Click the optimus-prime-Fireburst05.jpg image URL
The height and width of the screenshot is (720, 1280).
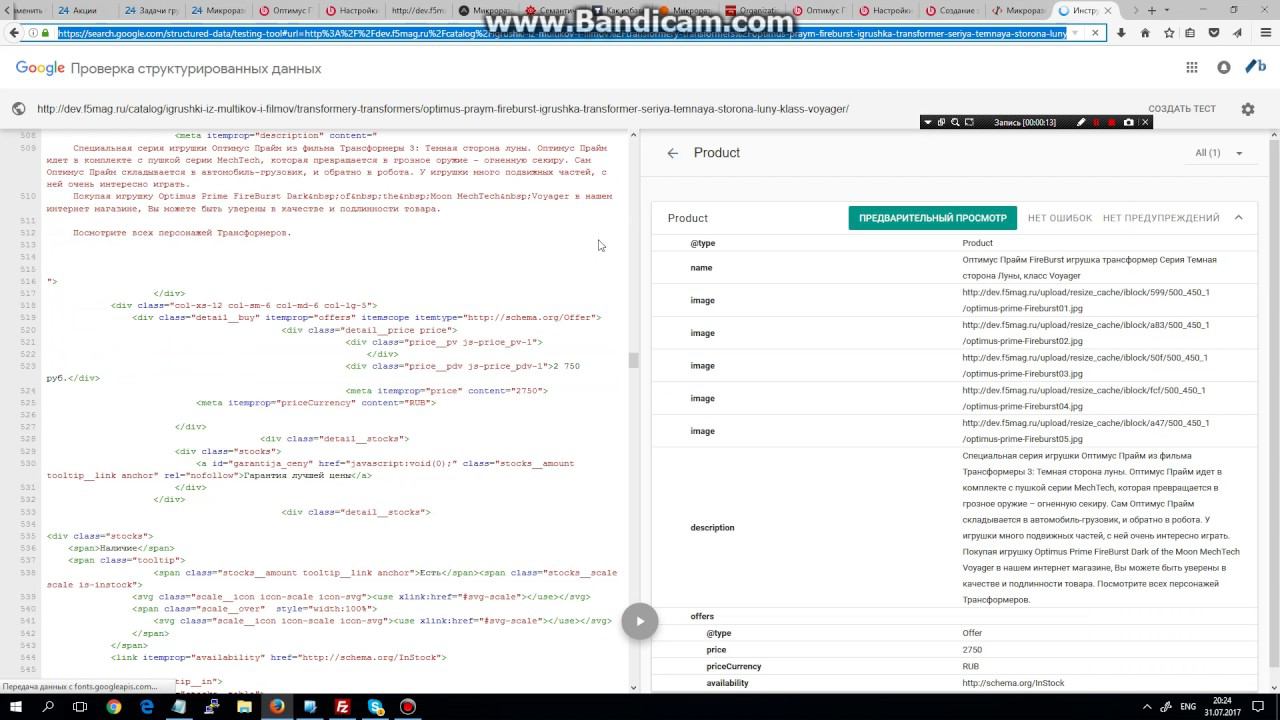(1086, 431)
